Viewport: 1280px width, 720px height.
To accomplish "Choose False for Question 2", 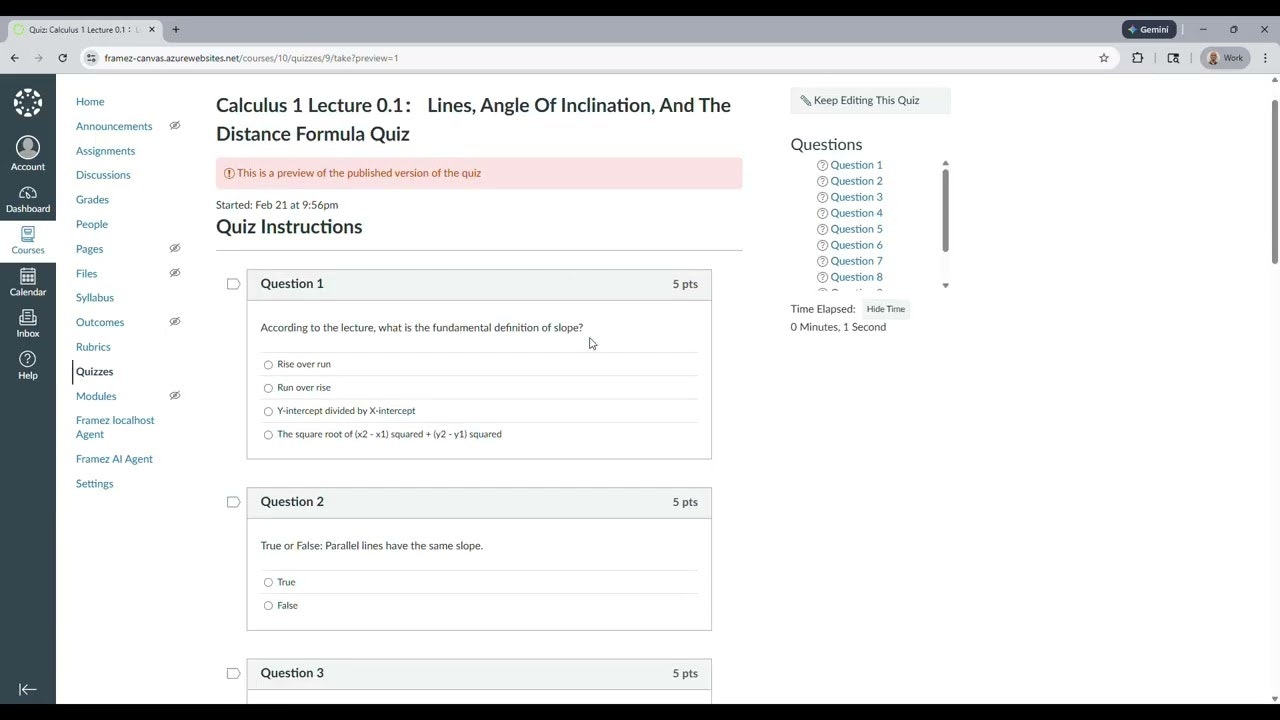I will click(268, 606).
